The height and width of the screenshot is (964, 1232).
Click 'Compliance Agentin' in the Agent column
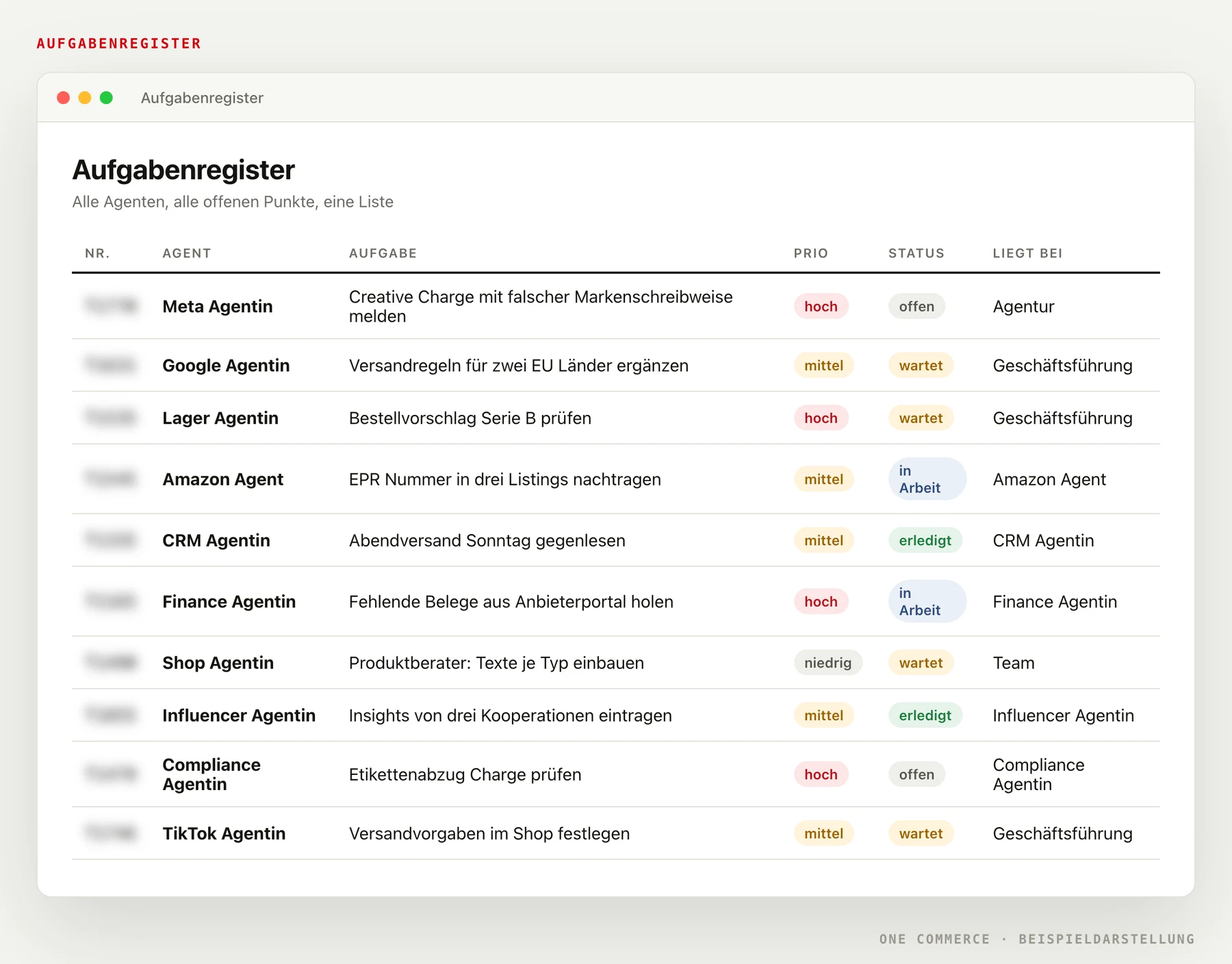[x=211, y=774]
